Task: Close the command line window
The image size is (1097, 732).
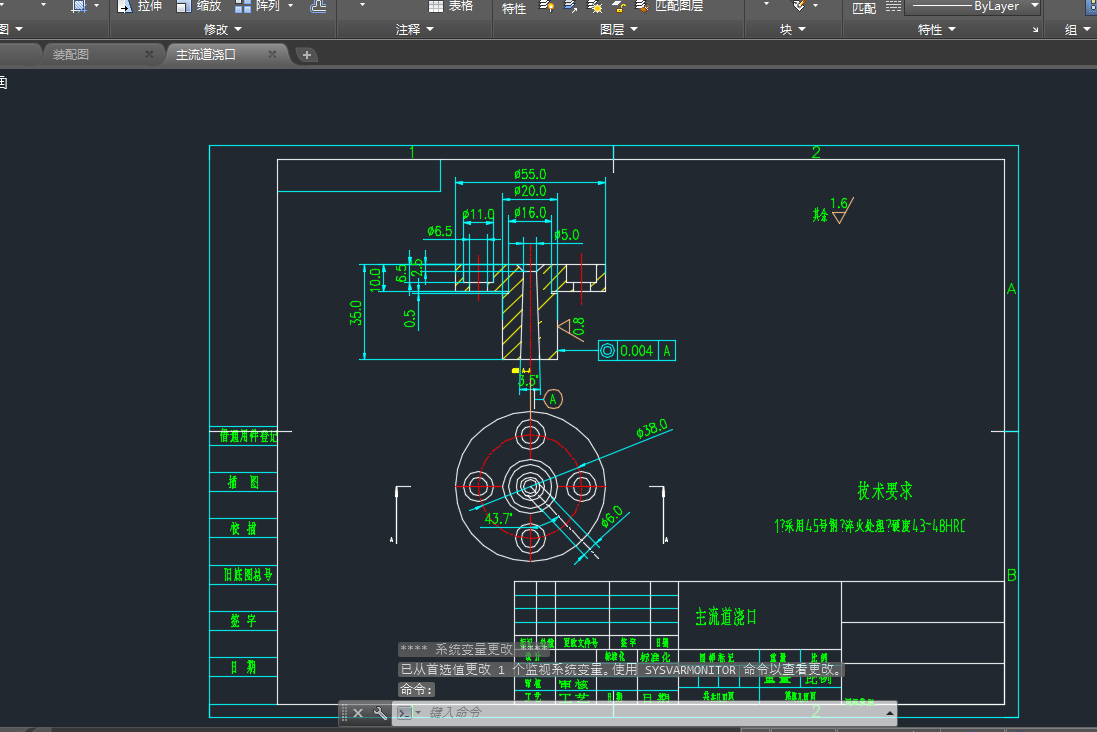Action: pyautogui.click(x=358, y=712)
